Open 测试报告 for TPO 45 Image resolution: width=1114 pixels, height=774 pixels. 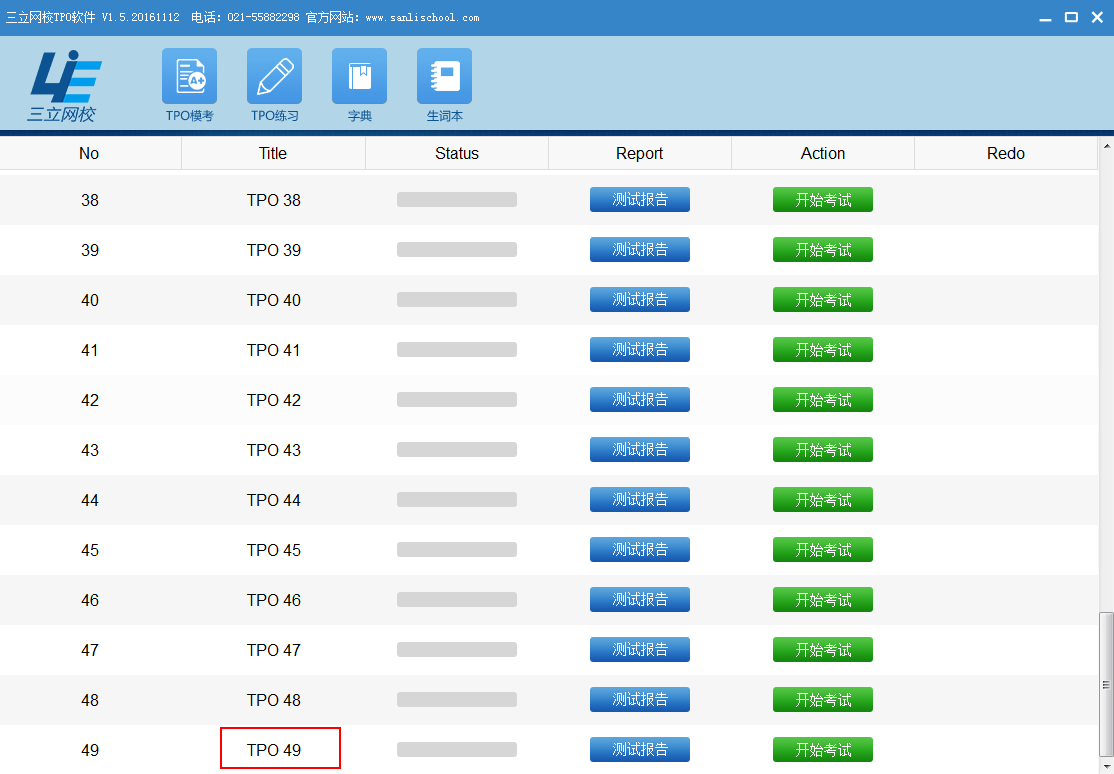[x=639, y=549]
